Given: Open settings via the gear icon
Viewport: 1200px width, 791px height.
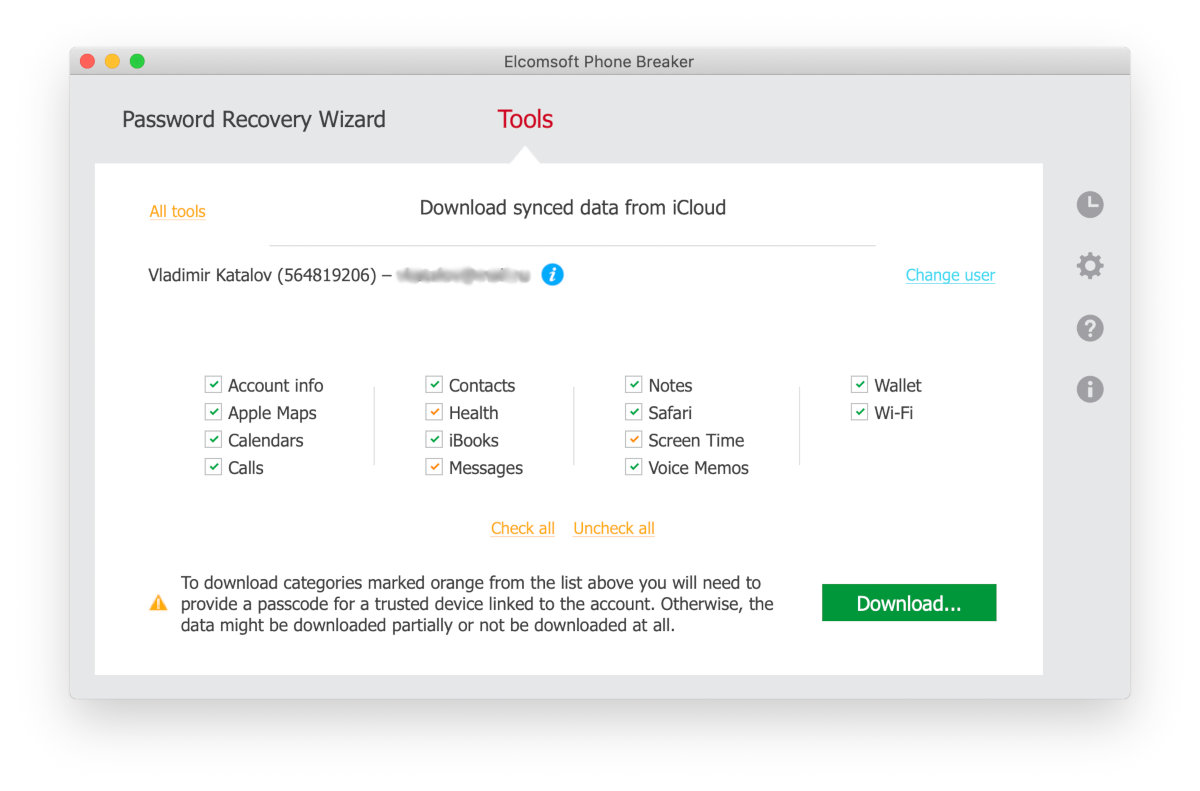Looking at the screenshot, I should (x=1090, y=266).
